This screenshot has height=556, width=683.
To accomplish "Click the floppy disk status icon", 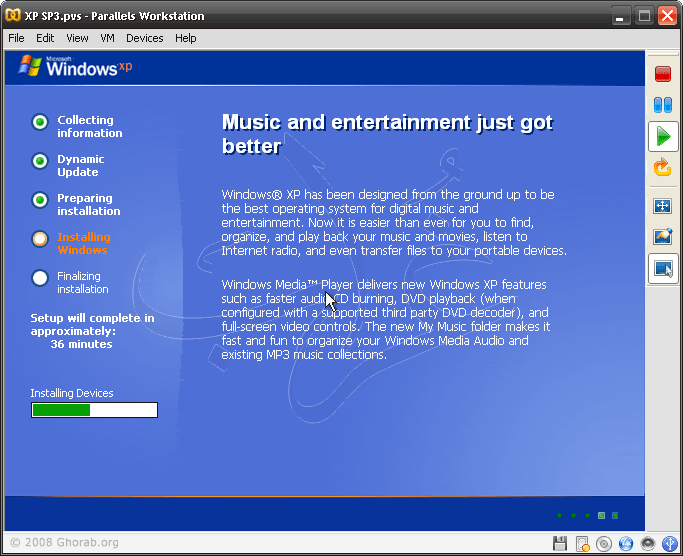I will coord(560,543).
